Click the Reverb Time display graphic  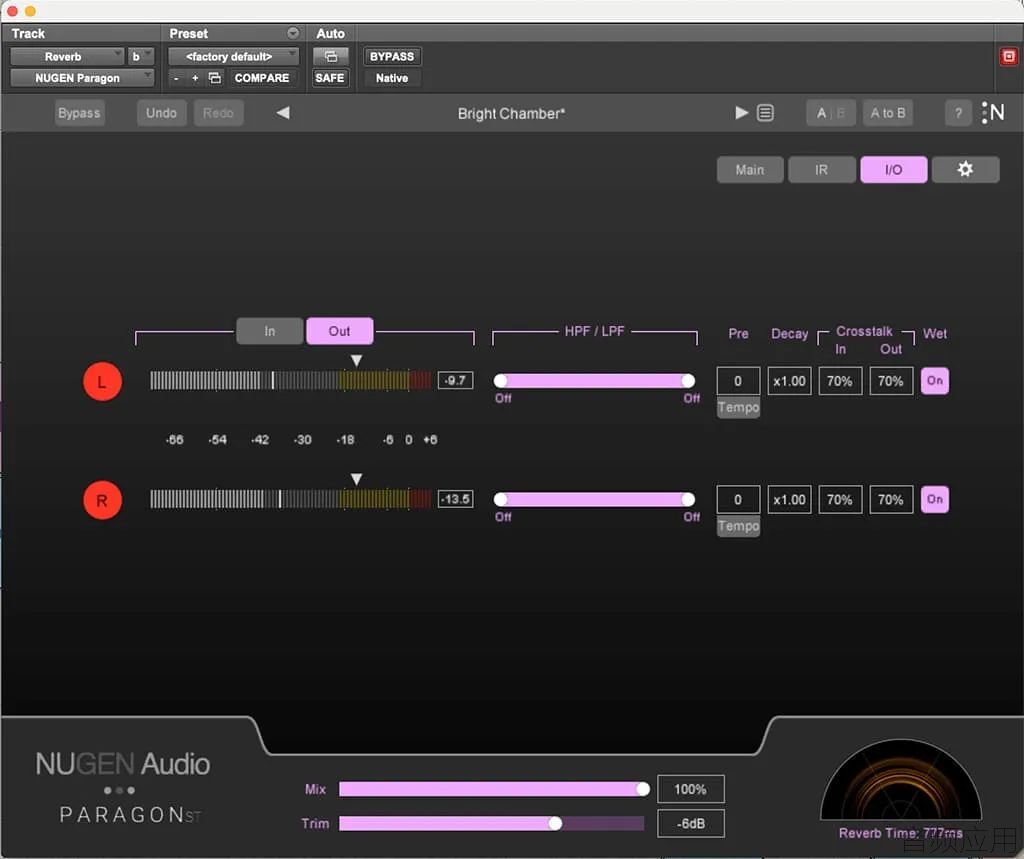coord(901,780)
